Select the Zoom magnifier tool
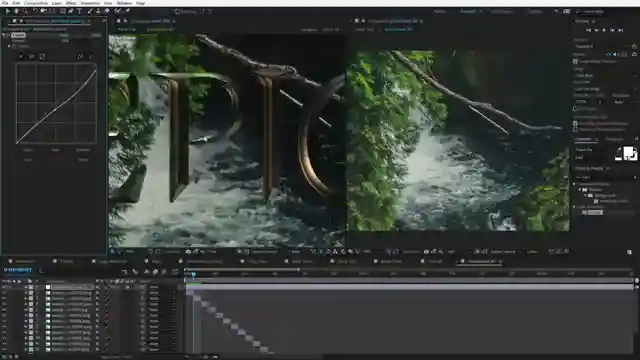Viewport: 640px width, 360px height. [25, 11]
